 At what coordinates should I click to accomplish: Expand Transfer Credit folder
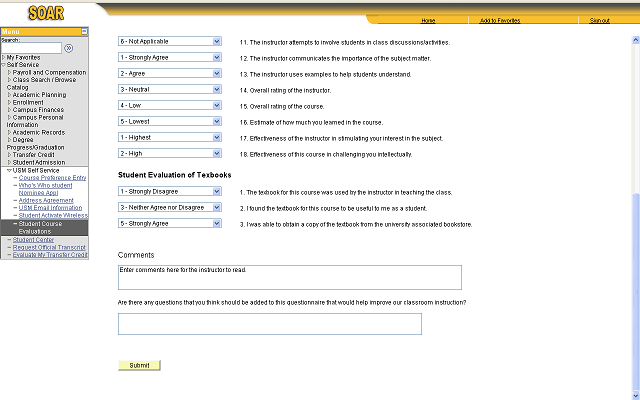pyautogui.click(x=9, y=155)
